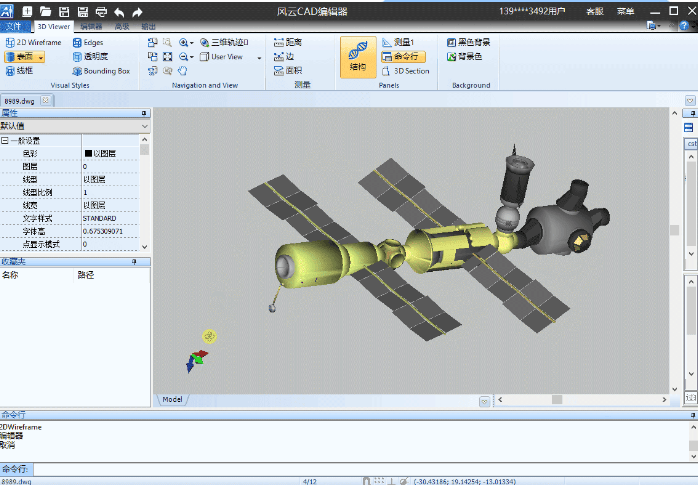The width and height of the screenshot is (698, 485).
Task: Click the print icon in quick access bar
Action: click(x=101, y=11)
